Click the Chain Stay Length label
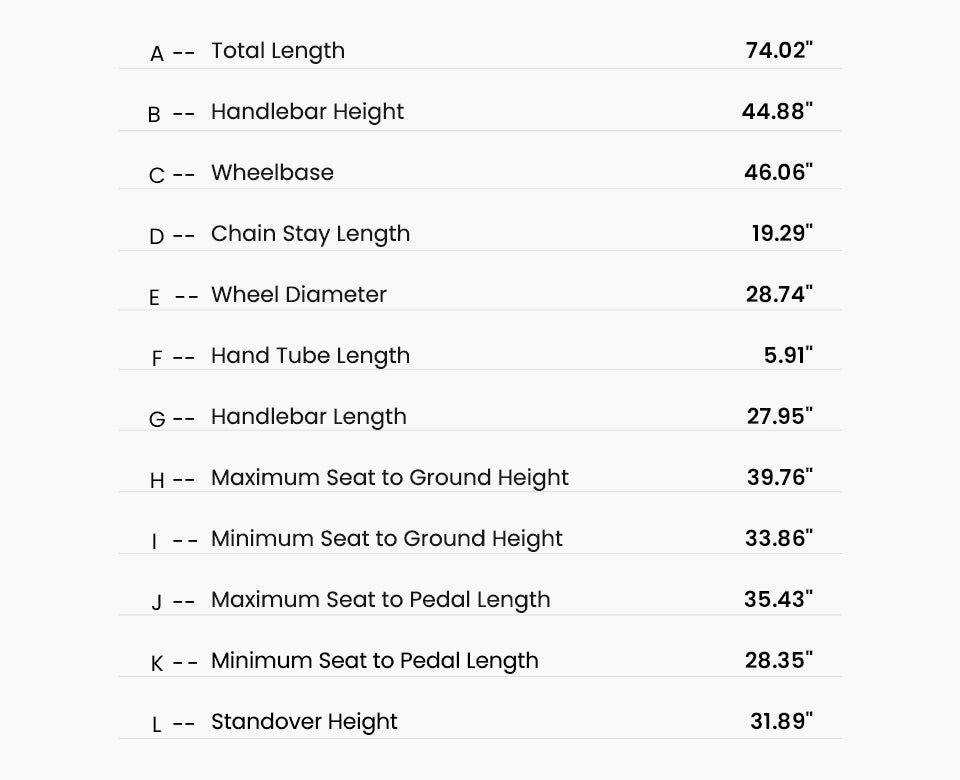 coord(310,234)
